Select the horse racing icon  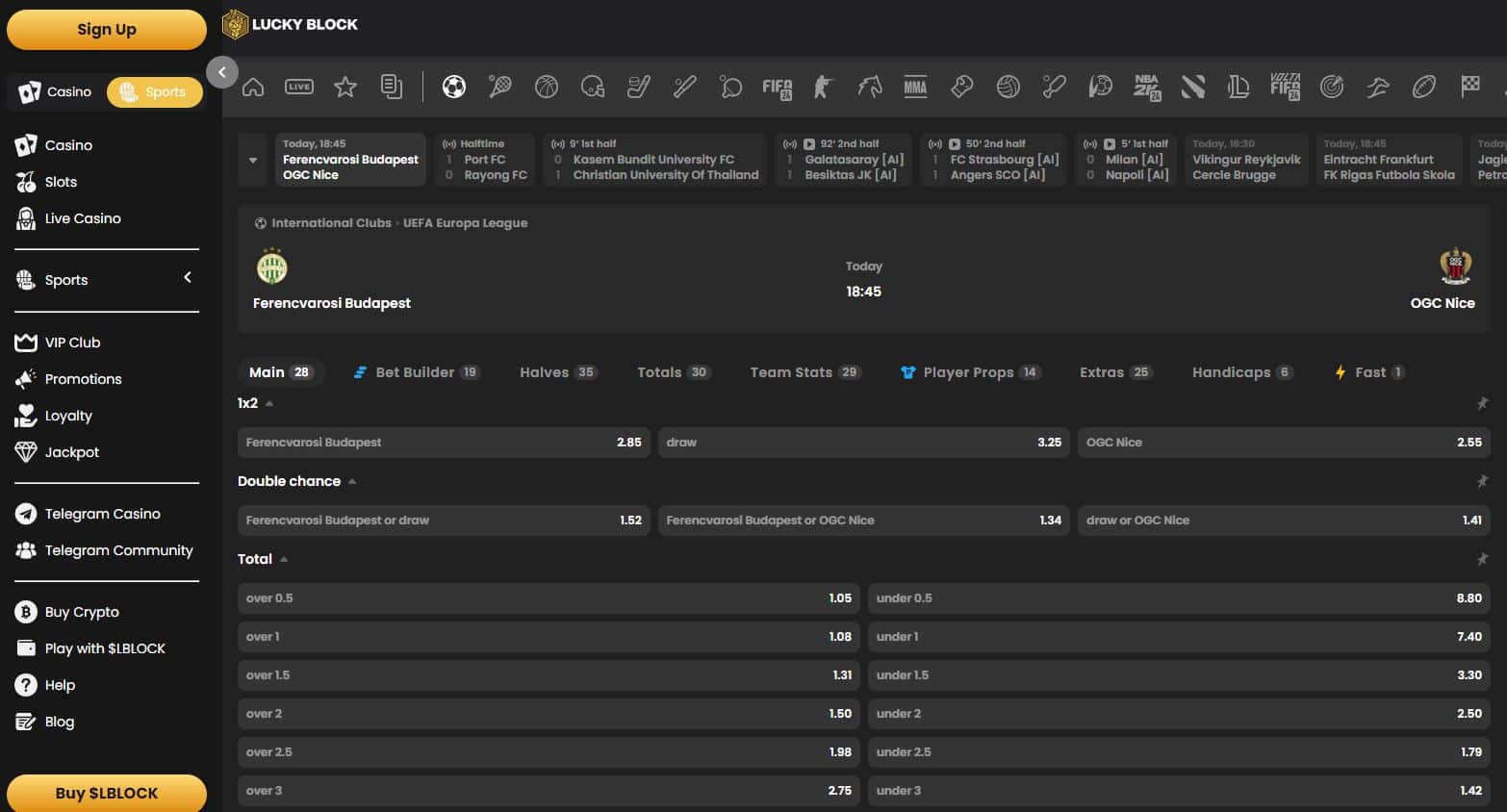869,88
